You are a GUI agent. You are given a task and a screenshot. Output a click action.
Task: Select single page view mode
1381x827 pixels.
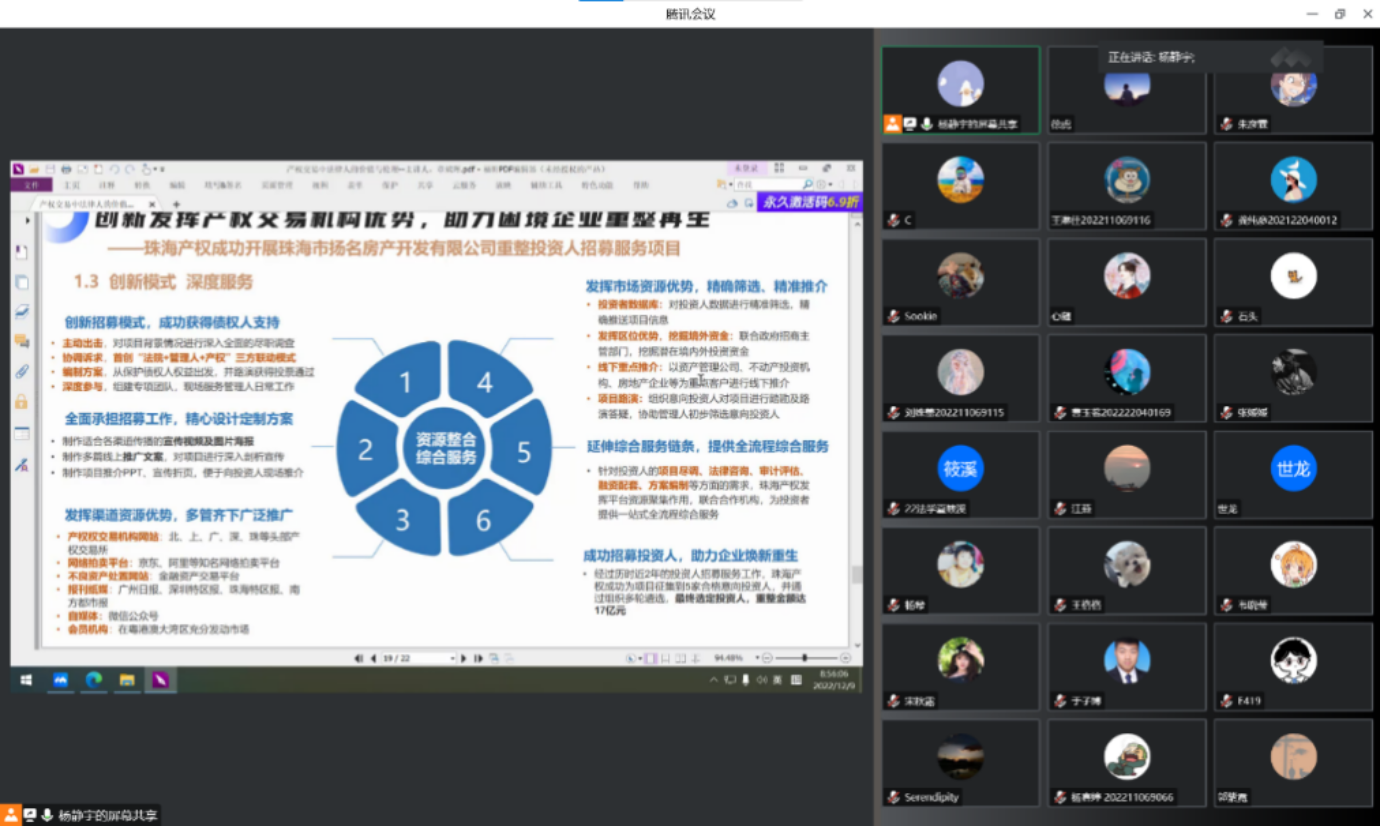click(x=650, y=658)
